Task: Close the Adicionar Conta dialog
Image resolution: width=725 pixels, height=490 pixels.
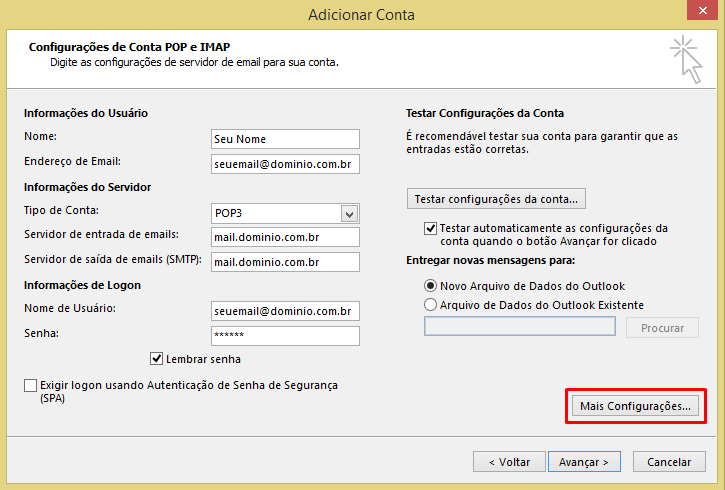Action: coord(702,10)
